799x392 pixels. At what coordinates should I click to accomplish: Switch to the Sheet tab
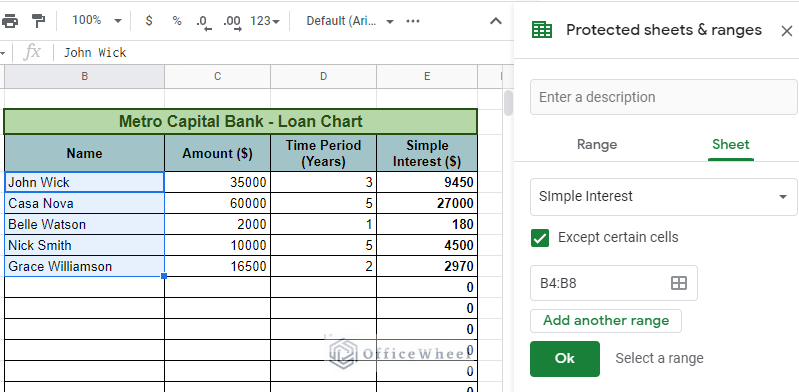click(731, 145)
